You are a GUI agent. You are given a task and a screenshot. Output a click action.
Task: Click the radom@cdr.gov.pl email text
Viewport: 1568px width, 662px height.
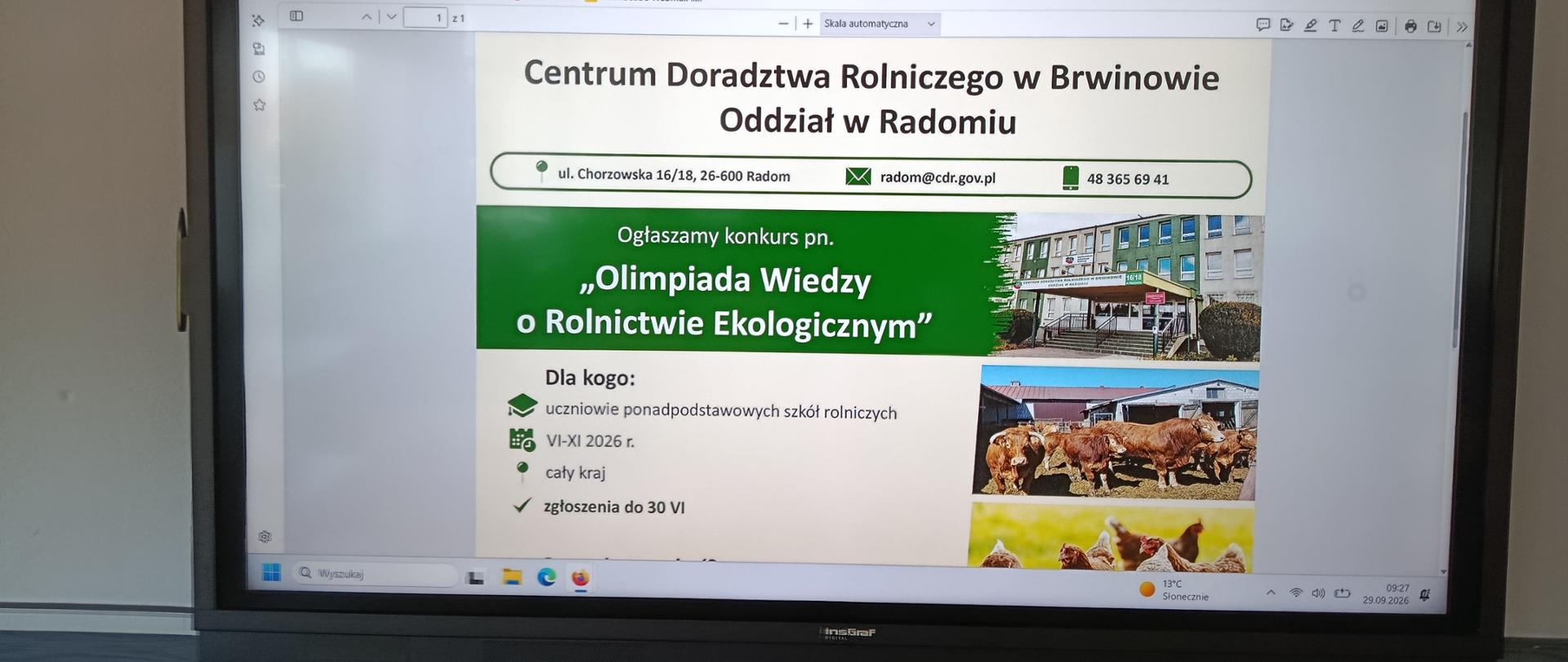point(938,177)
